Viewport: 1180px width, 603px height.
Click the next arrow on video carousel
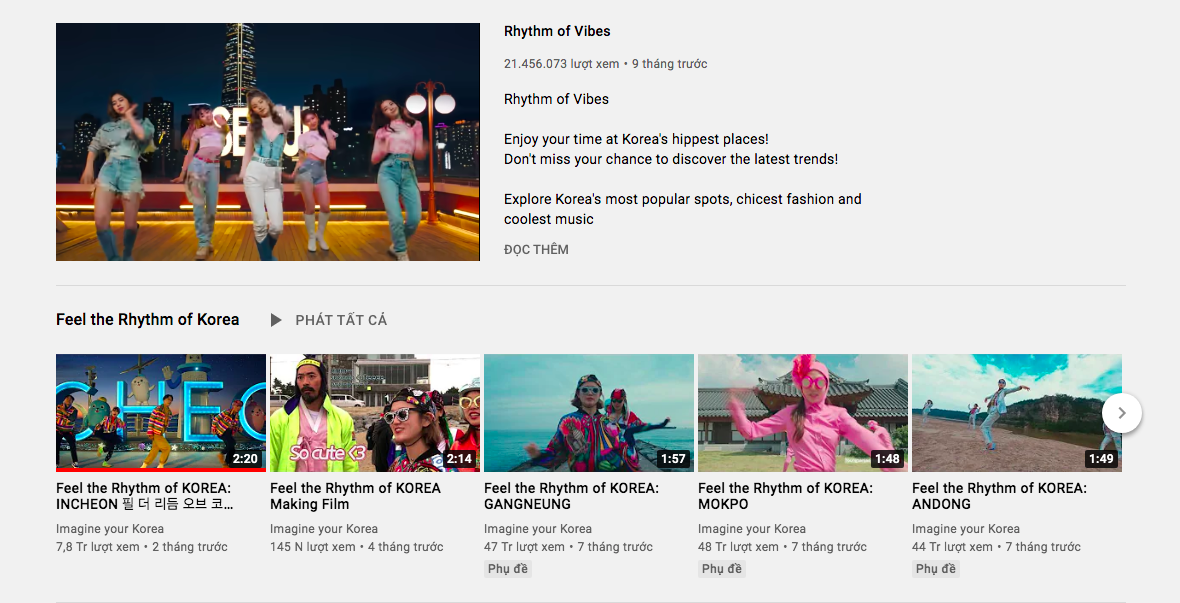[x=1122, y=413]
